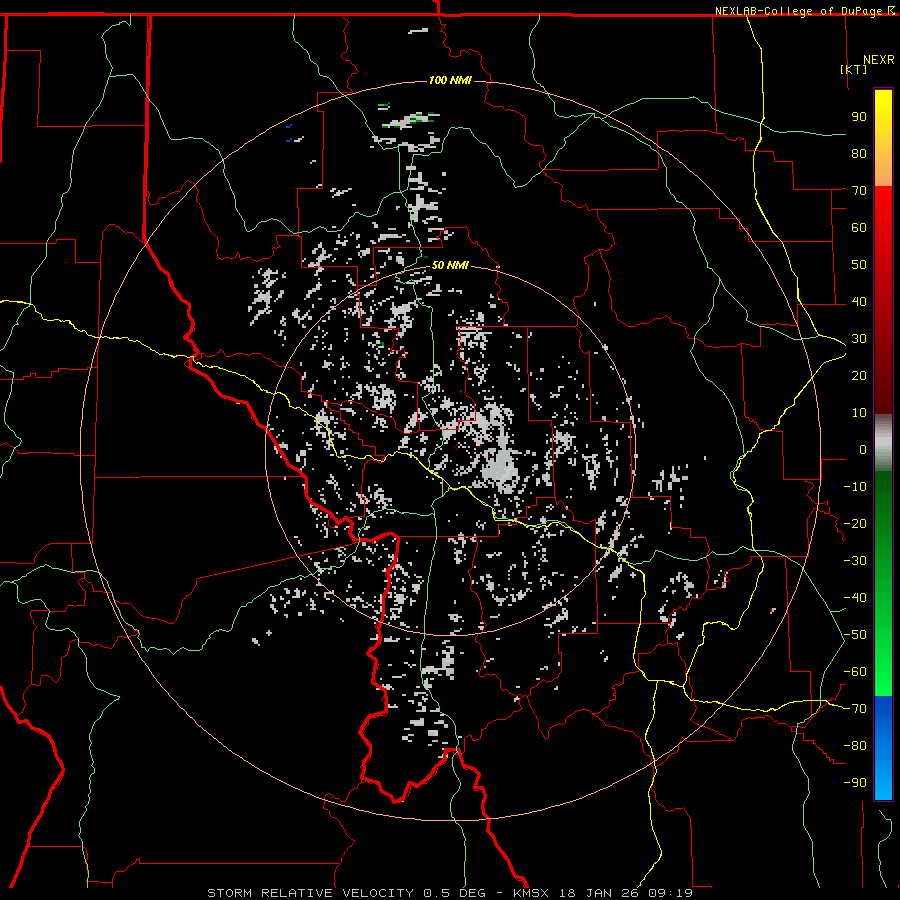Click the KMSX radar site identifier
This screenshot has width=900, height=900.
(x=531, y=893)
